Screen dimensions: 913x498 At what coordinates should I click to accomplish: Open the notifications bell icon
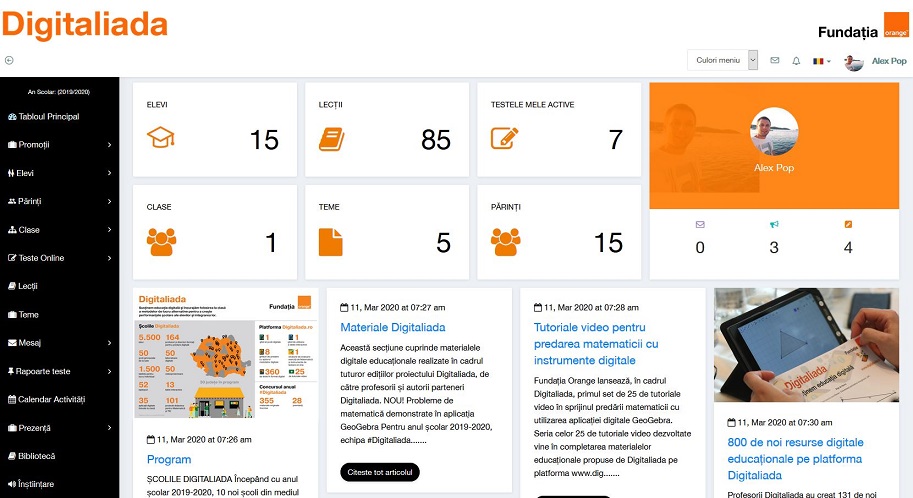click(x=796, y=61)
